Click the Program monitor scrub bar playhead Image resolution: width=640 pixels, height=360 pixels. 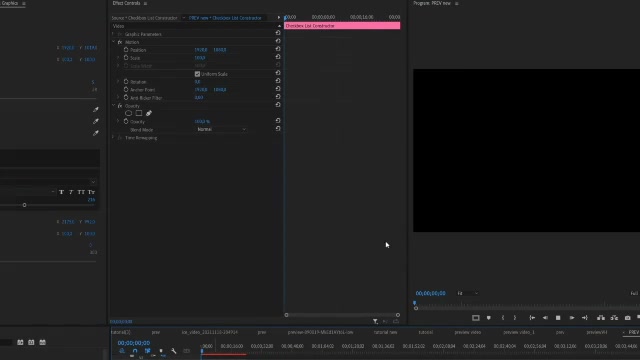(415, 304)
